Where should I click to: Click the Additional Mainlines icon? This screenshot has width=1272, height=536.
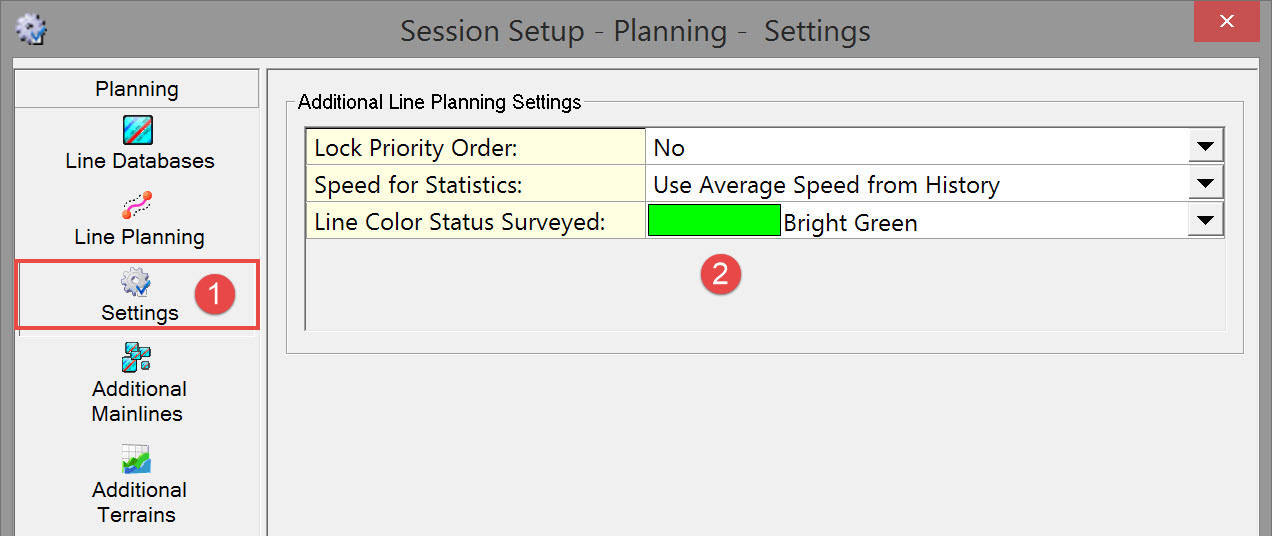(137, 357)
